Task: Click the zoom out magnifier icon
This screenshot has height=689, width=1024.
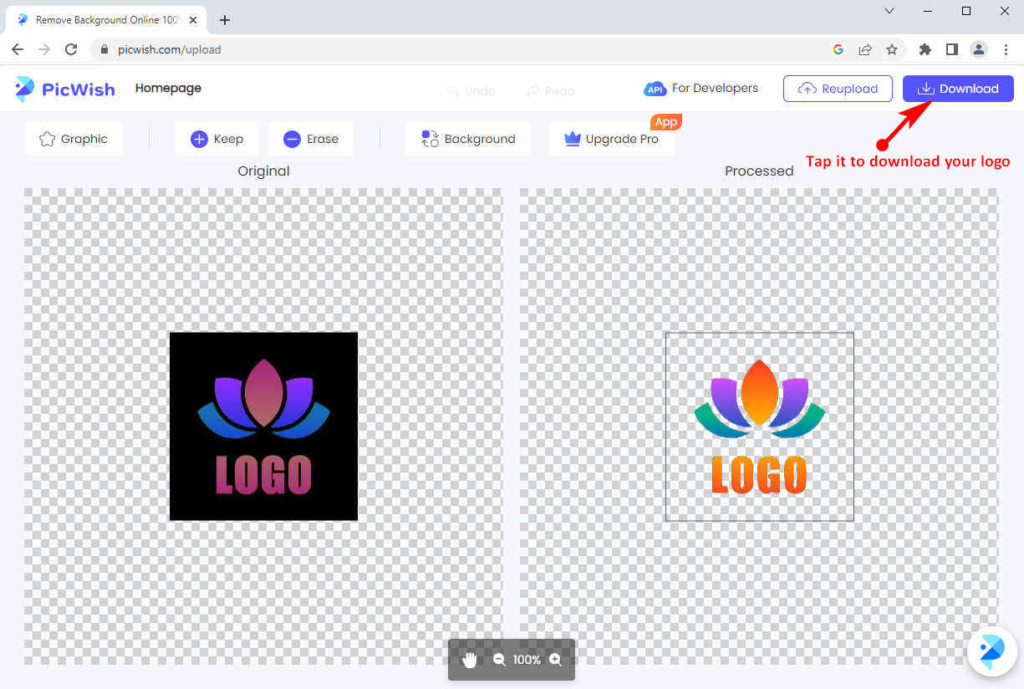Action: [x=498, y=659]
